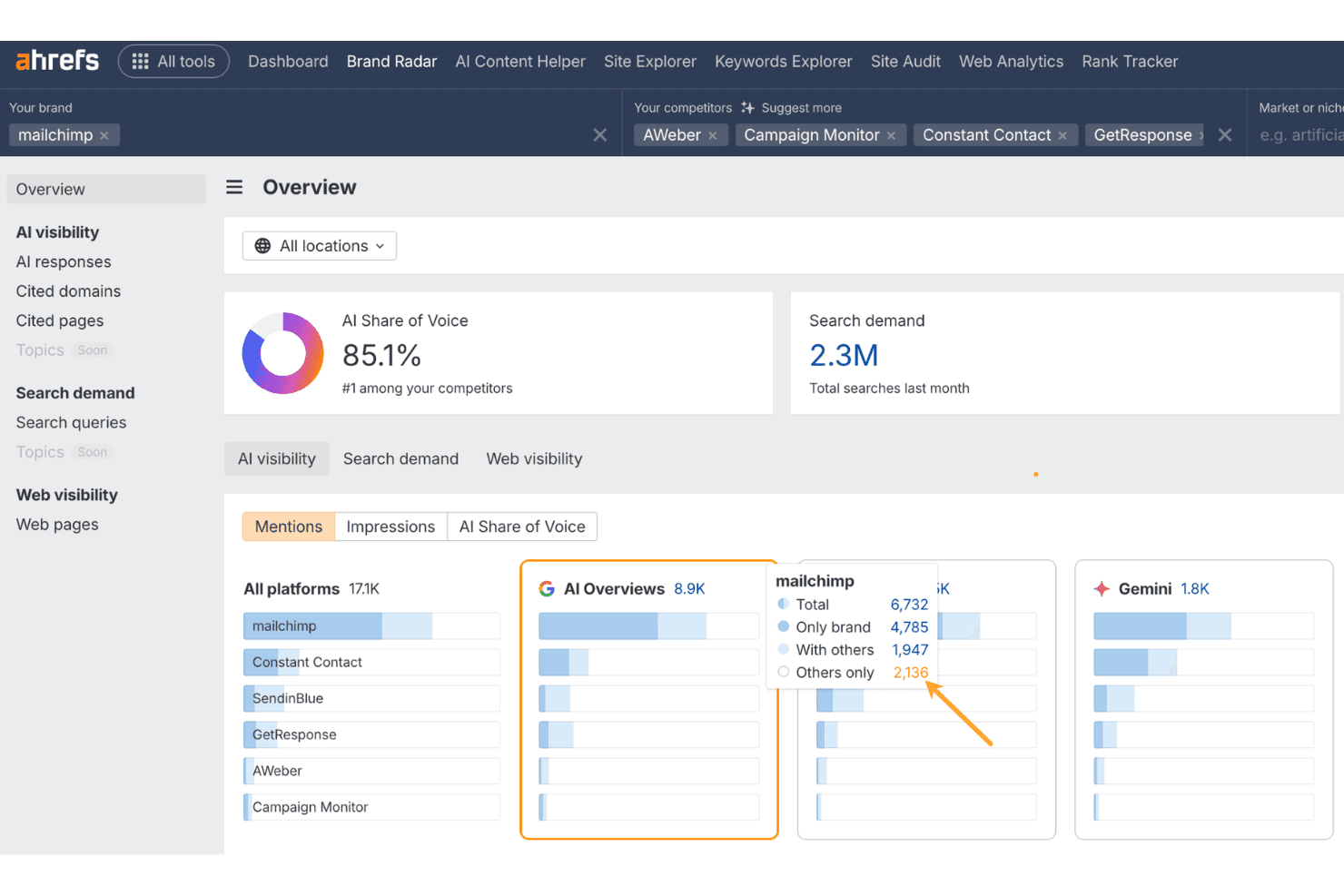
Task: Click the Gemini 1.8K count
Action: tap(1195, 589)
